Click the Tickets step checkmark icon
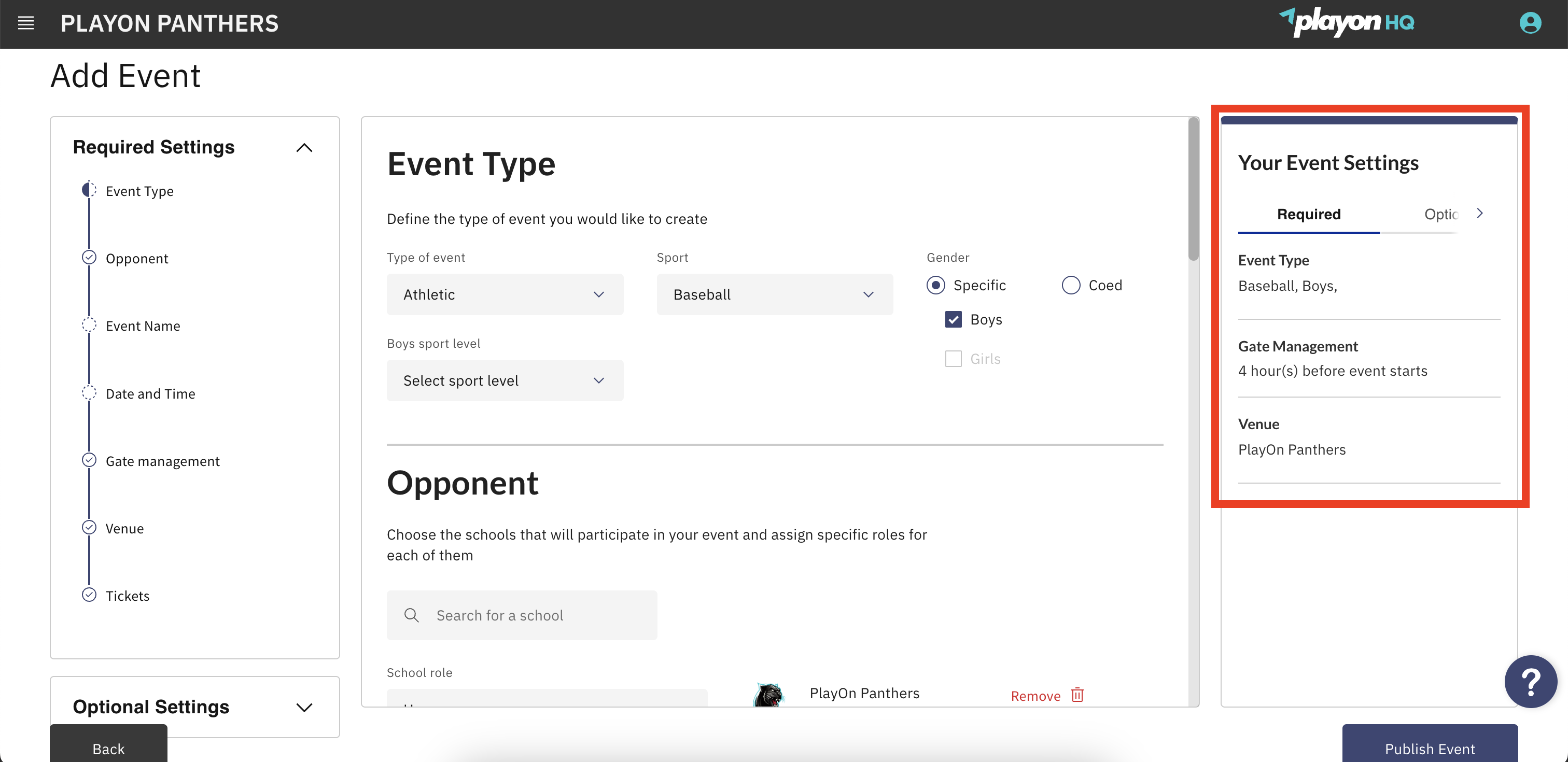This screenshot has height=762, width=1568. coord(89,595)
